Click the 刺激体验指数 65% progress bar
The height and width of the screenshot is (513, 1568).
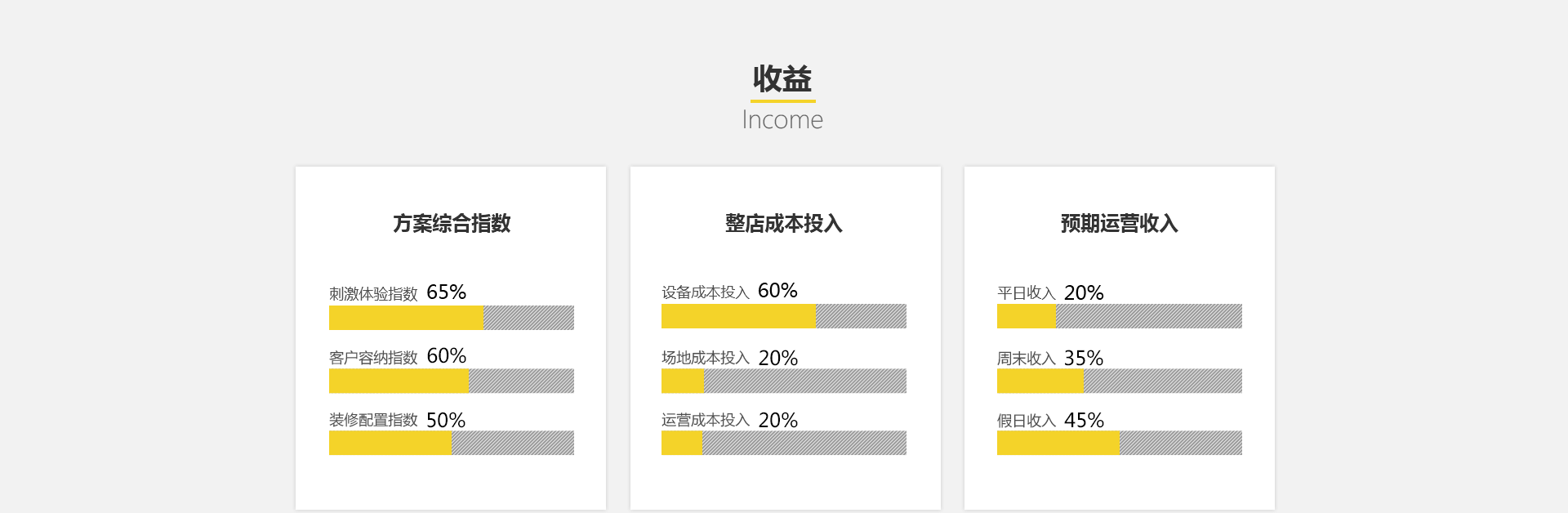click(452, 318)
